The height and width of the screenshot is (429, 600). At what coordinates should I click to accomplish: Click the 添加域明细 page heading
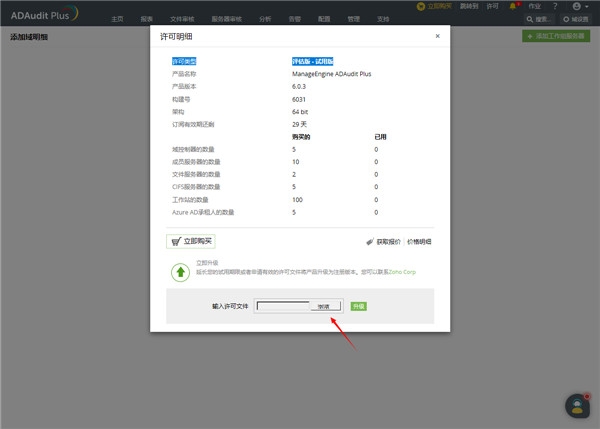(x=29, y=37)
